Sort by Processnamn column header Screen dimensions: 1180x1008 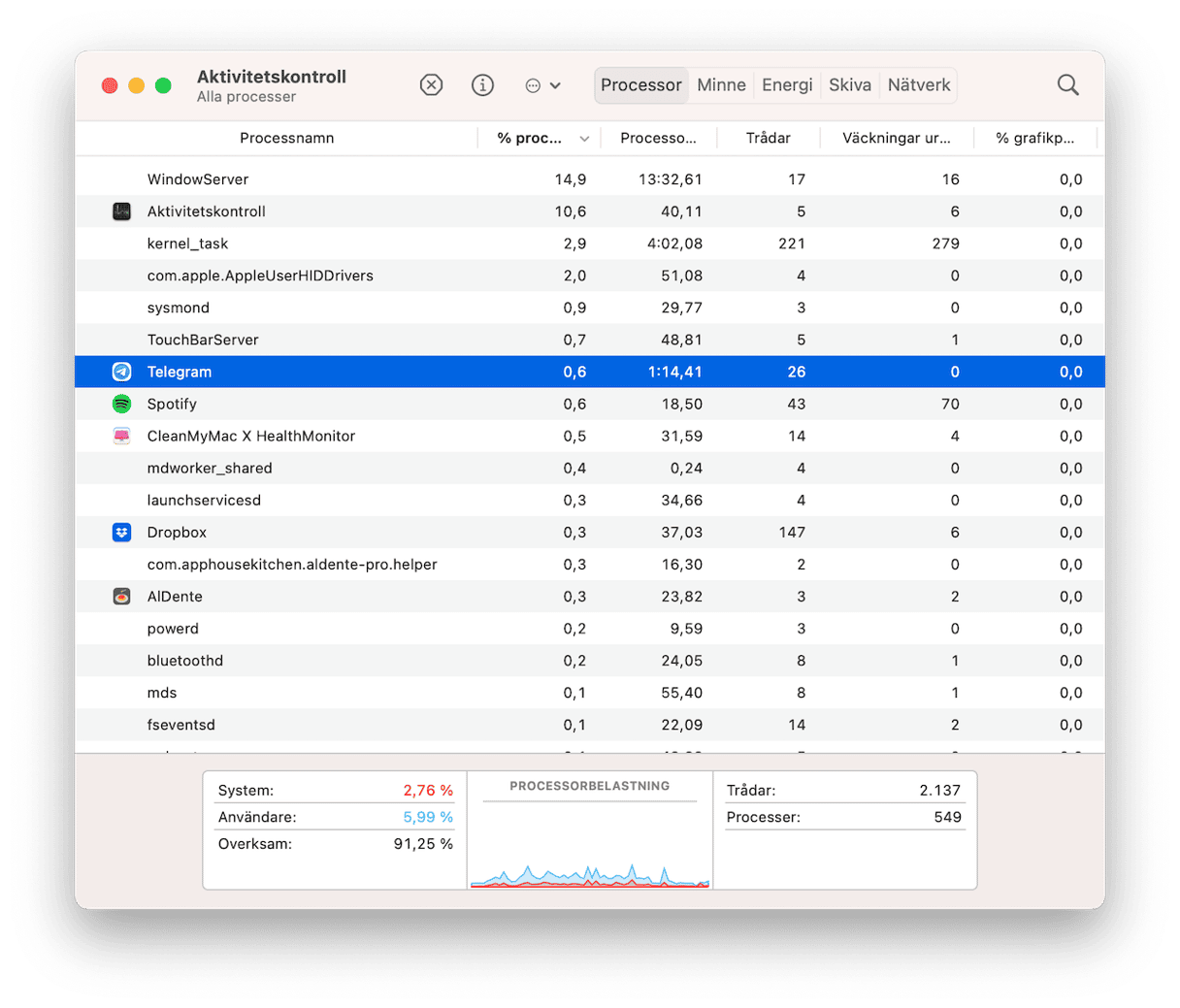click(x=286, y=139)
